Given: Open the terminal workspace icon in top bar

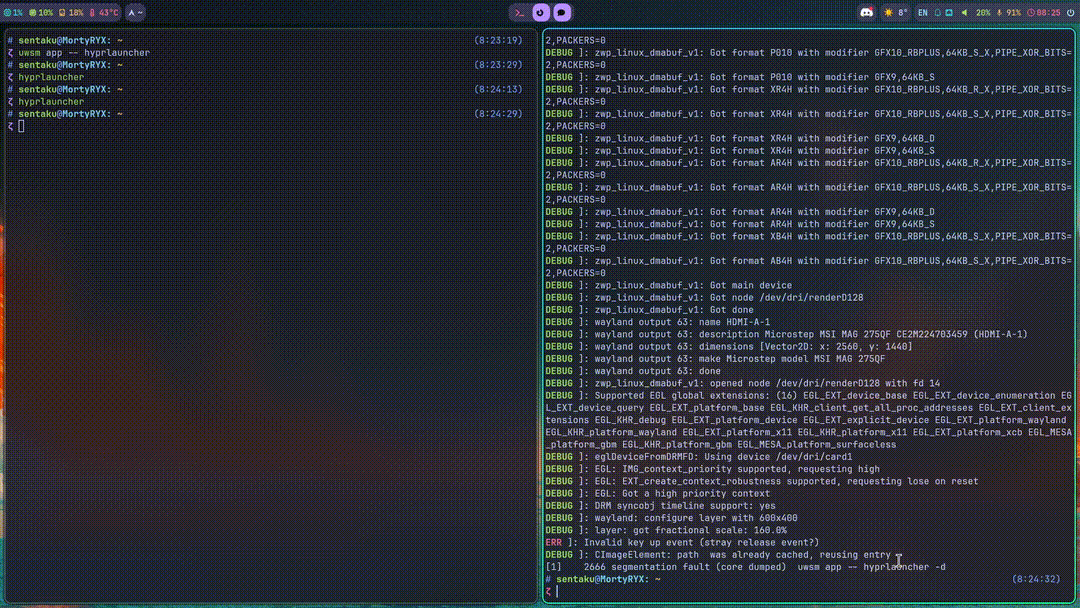Looking at the screenshot, I should (x=519, y=13).
